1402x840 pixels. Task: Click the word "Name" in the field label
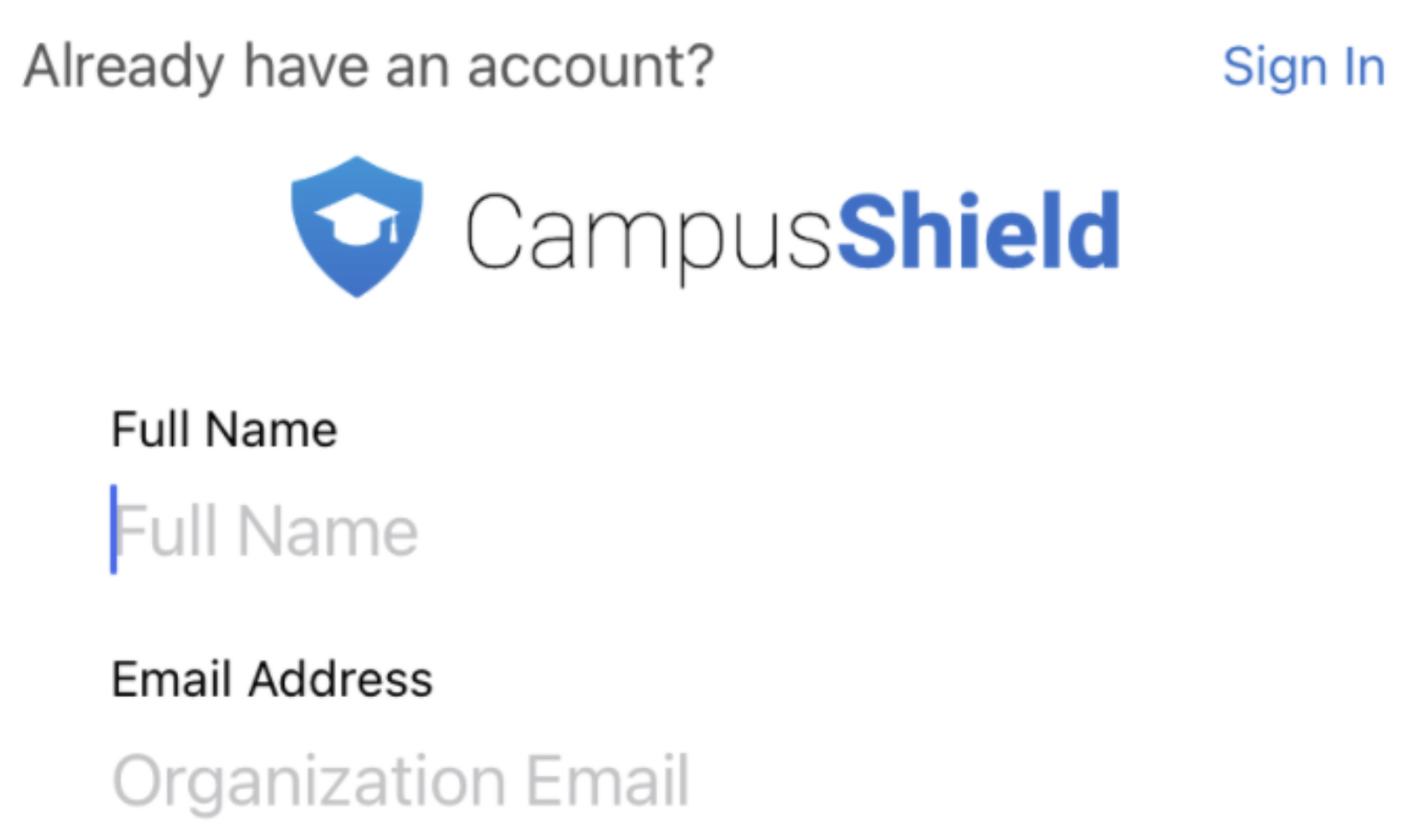[x=271, y=430]
